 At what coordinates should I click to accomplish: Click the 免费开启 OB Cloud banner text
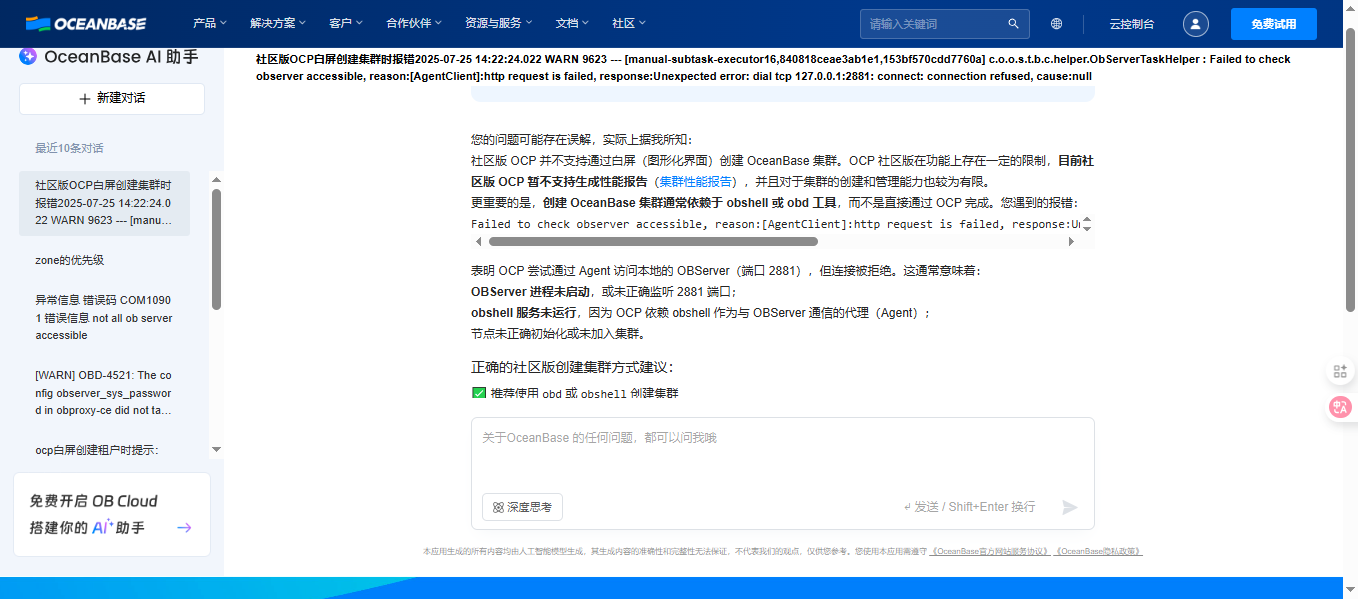[x=94, y=501]
